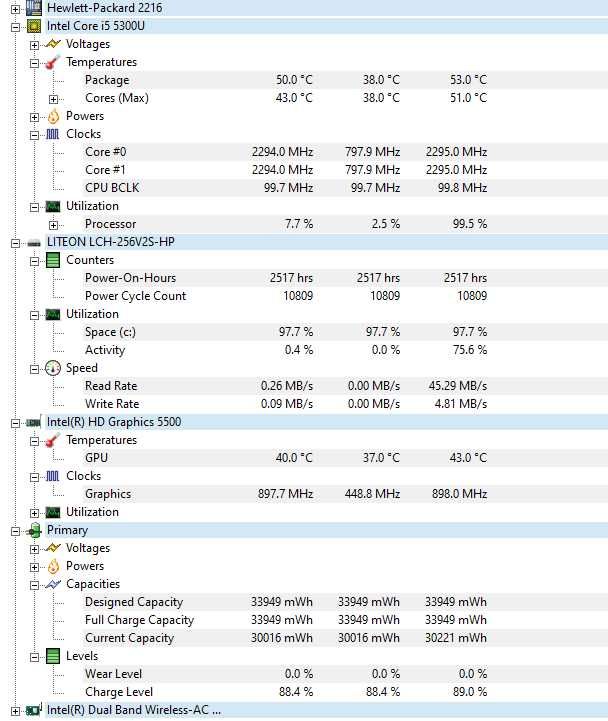This screenshot has height=721, width=608.
Task: Click the CPU Voltages lightning icon
Action: [53, 44]
